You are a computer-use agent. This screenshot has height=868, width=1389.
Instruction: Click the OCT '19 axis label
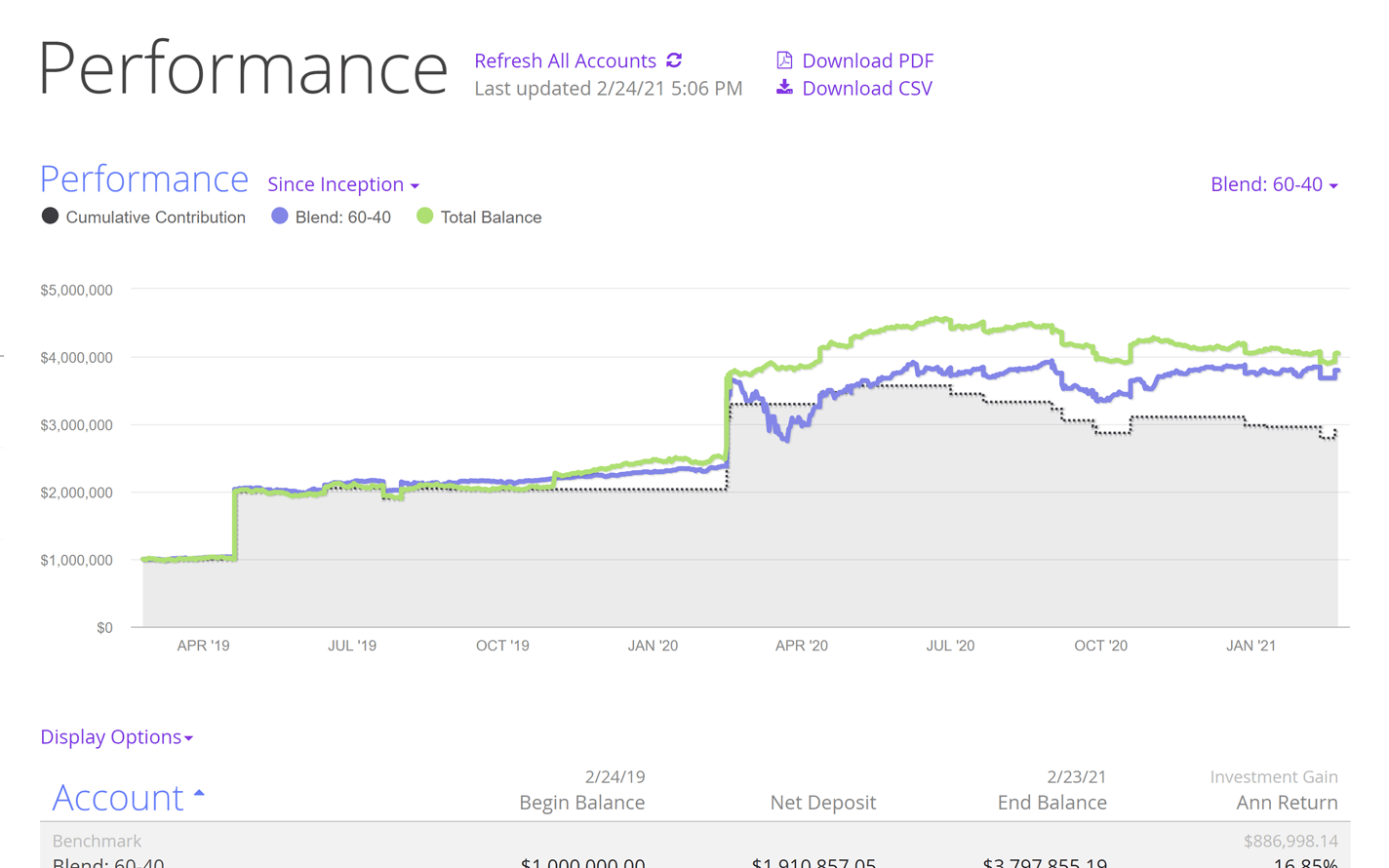point(502,646)
